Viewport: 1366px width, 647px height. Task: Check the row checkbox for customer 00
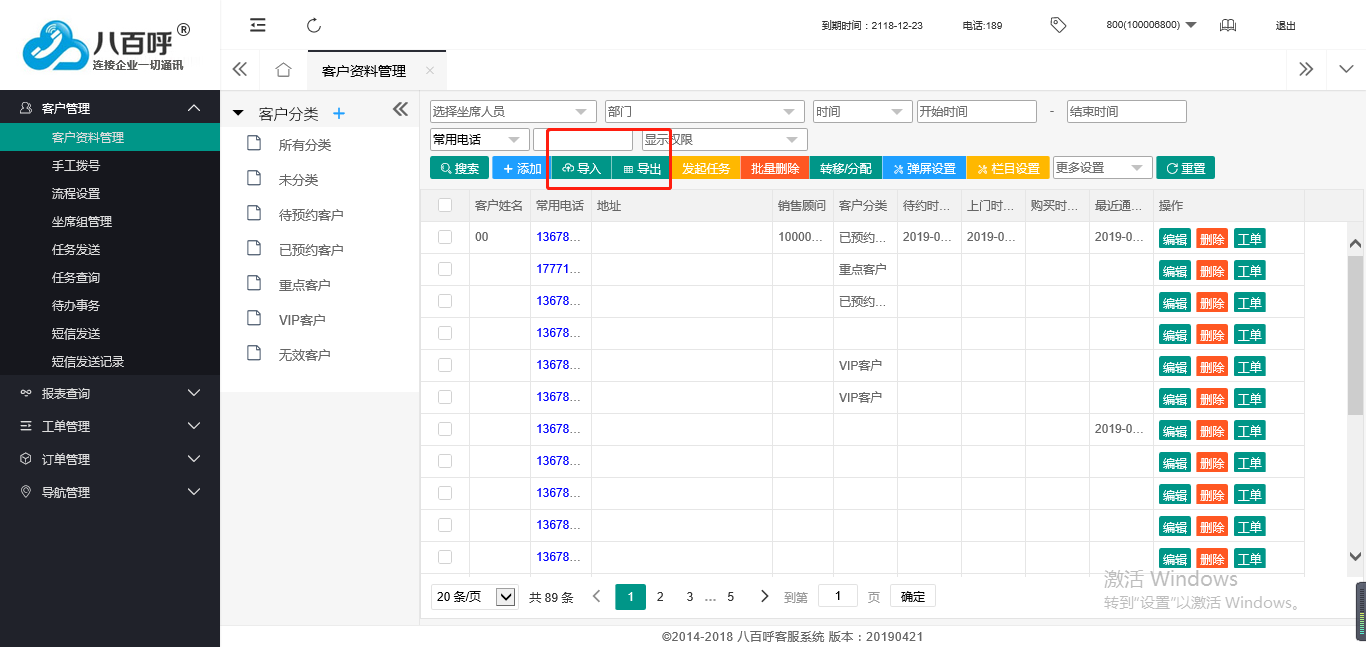[445, 237]
